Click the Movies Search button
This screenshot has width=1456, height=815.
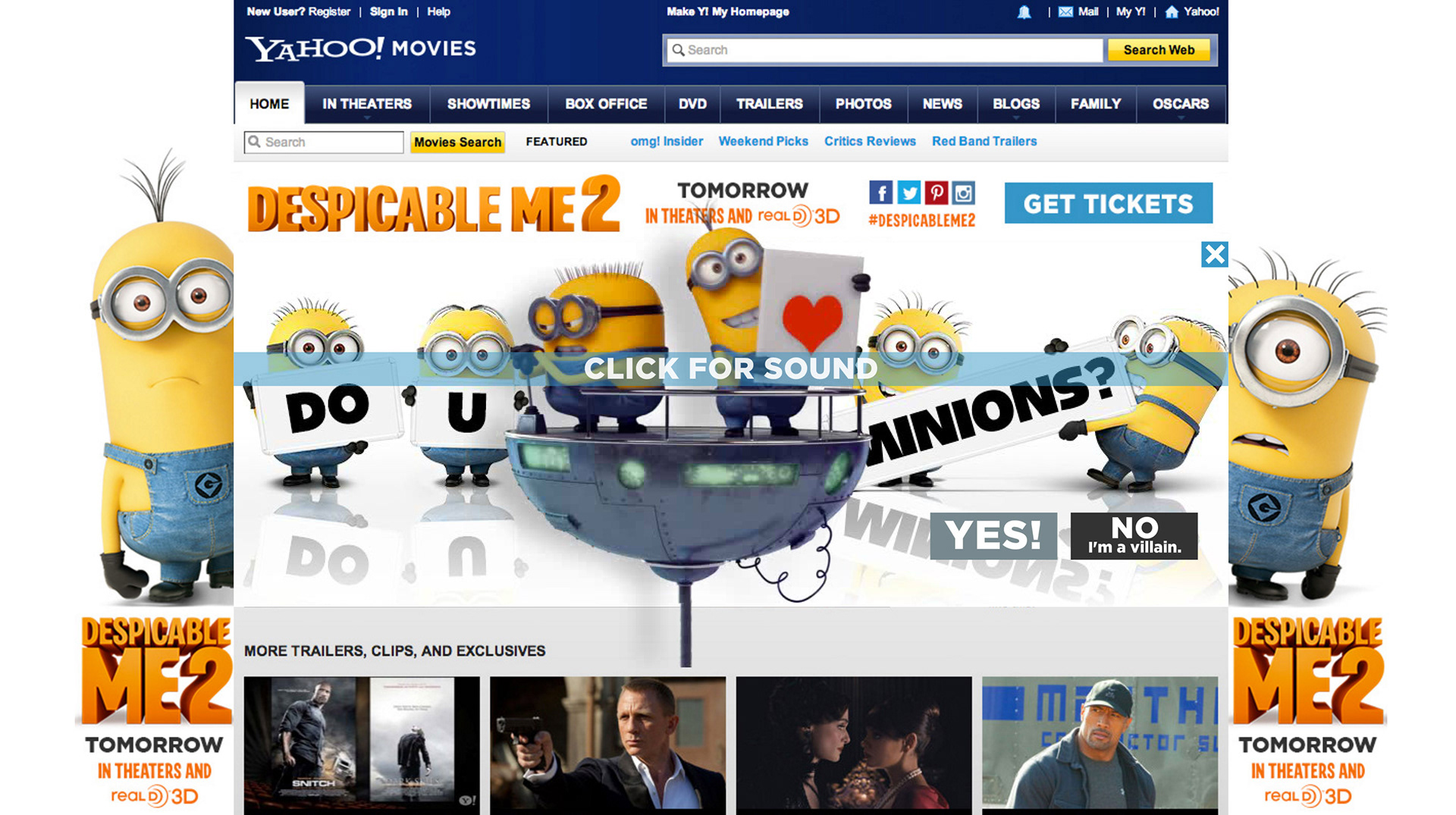pyautogui.click(x=457, y=143)
